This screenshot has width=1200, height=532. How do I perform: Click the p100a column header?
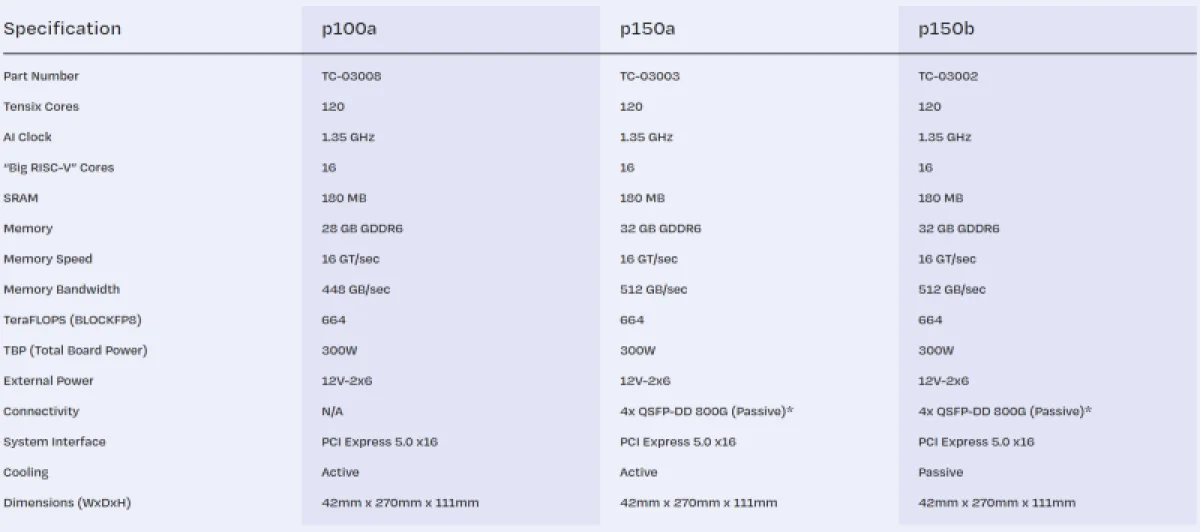coord(349,28)
